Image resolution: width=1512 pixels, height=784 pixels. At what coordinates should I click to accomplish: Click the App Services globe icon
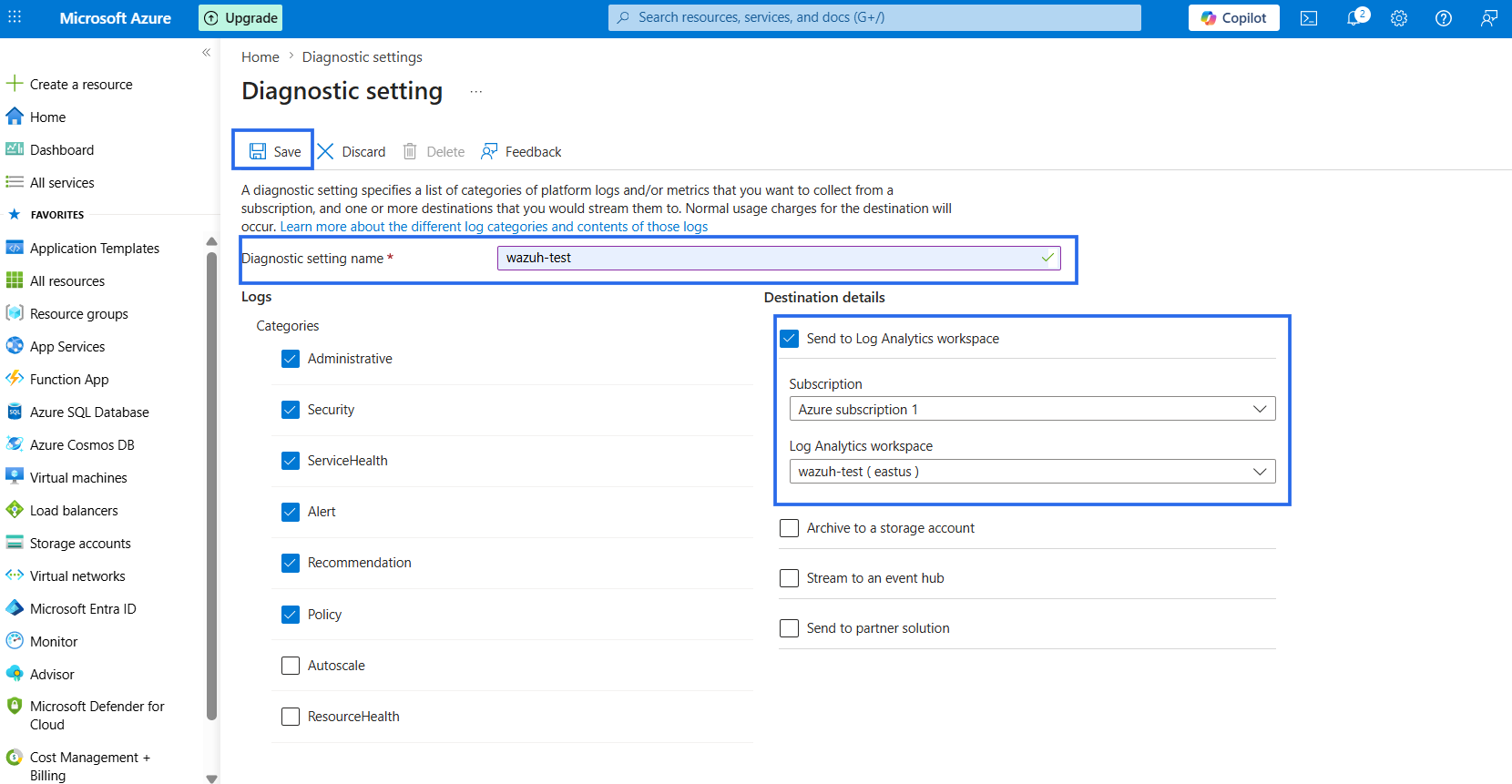pos(15,346)
